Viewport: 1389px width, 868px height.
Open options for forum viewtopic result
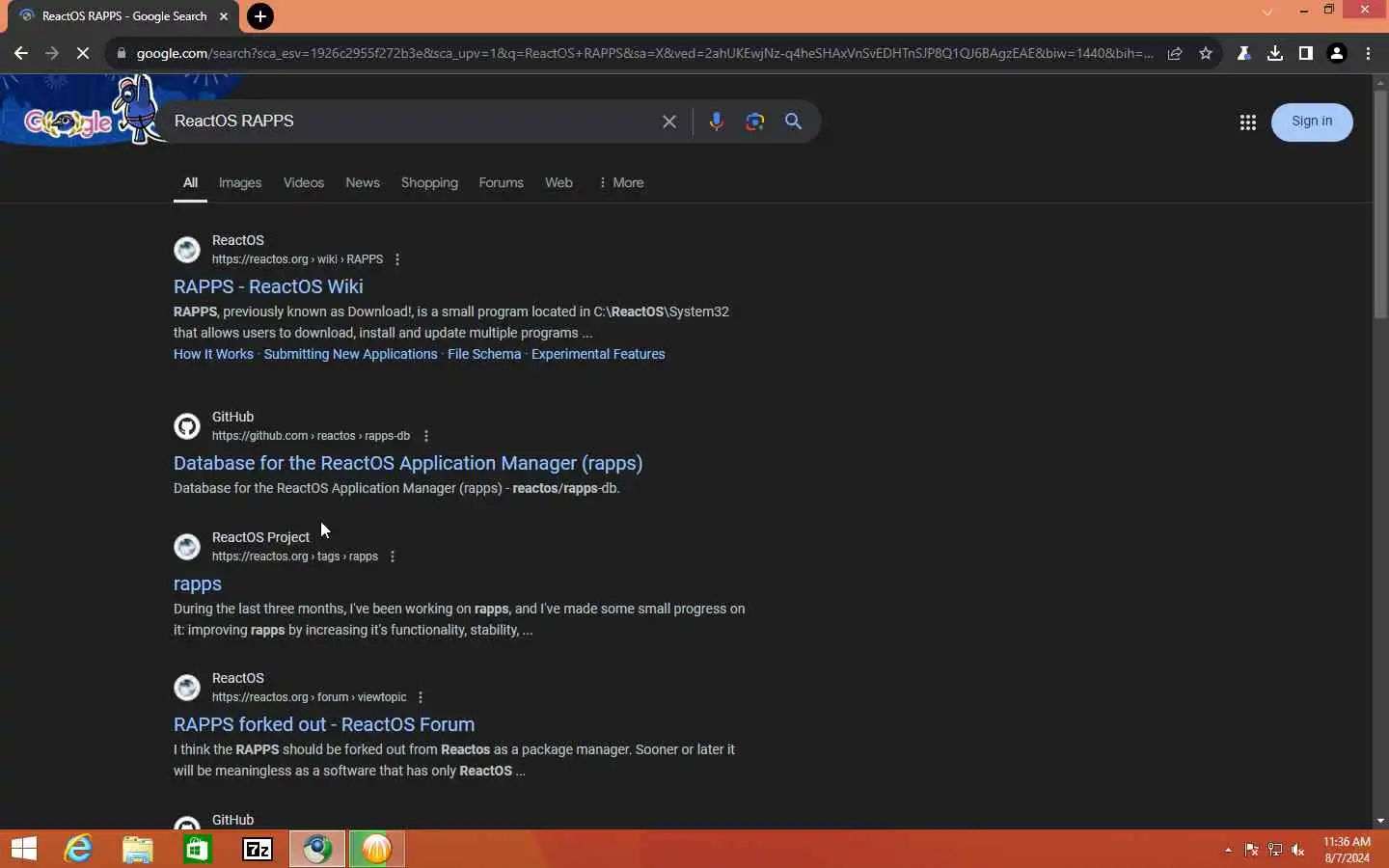[x=421, y=697]
